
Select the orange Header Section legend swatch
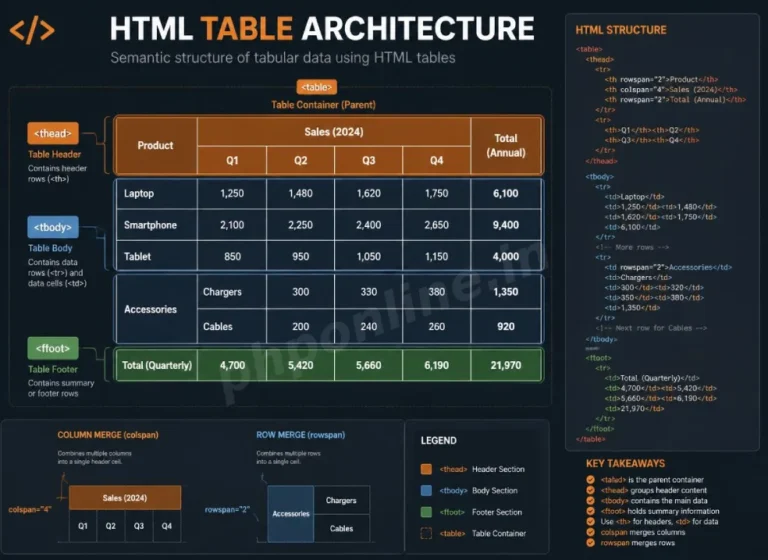(x=426, y=469)
